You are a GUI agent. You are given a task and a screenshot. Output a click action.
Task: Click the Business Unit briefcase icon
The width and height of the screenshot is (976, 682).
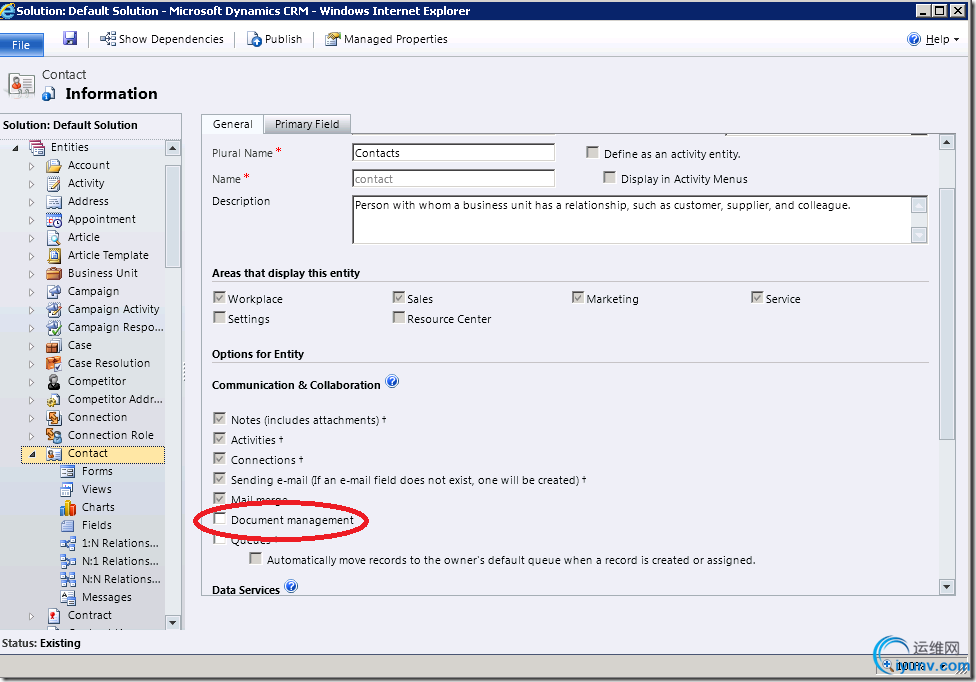(x=54, y=274)
